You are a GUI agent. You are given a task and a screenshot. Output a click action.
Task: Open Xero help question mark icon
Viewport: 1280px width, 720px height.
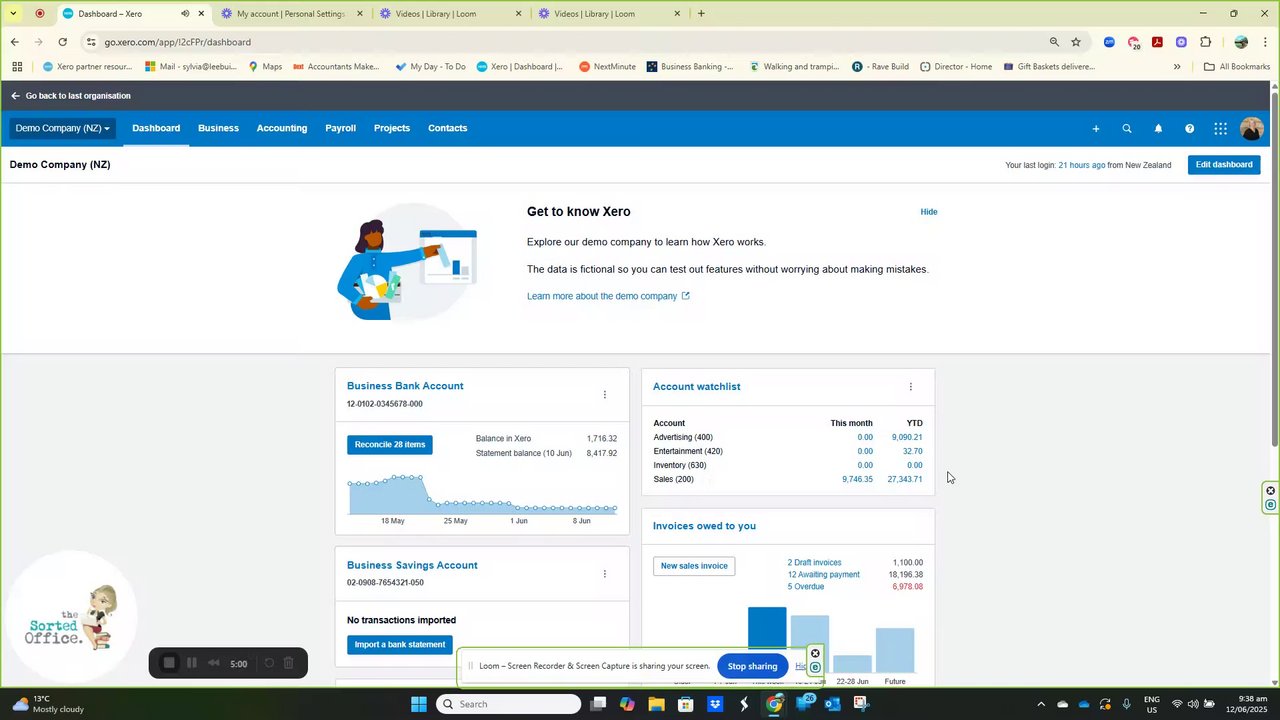(1189, 128)
